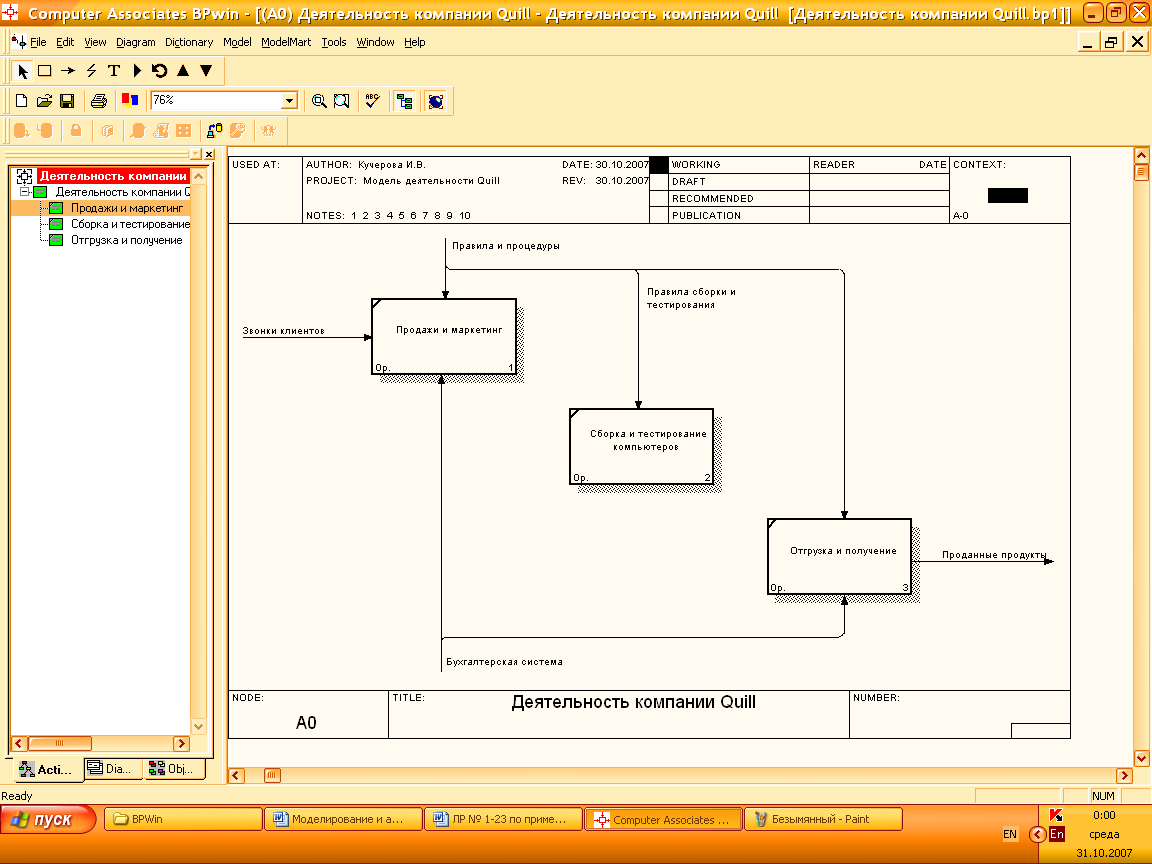Toggle the ModelMart globe toolbar icon

click(436, 101)
